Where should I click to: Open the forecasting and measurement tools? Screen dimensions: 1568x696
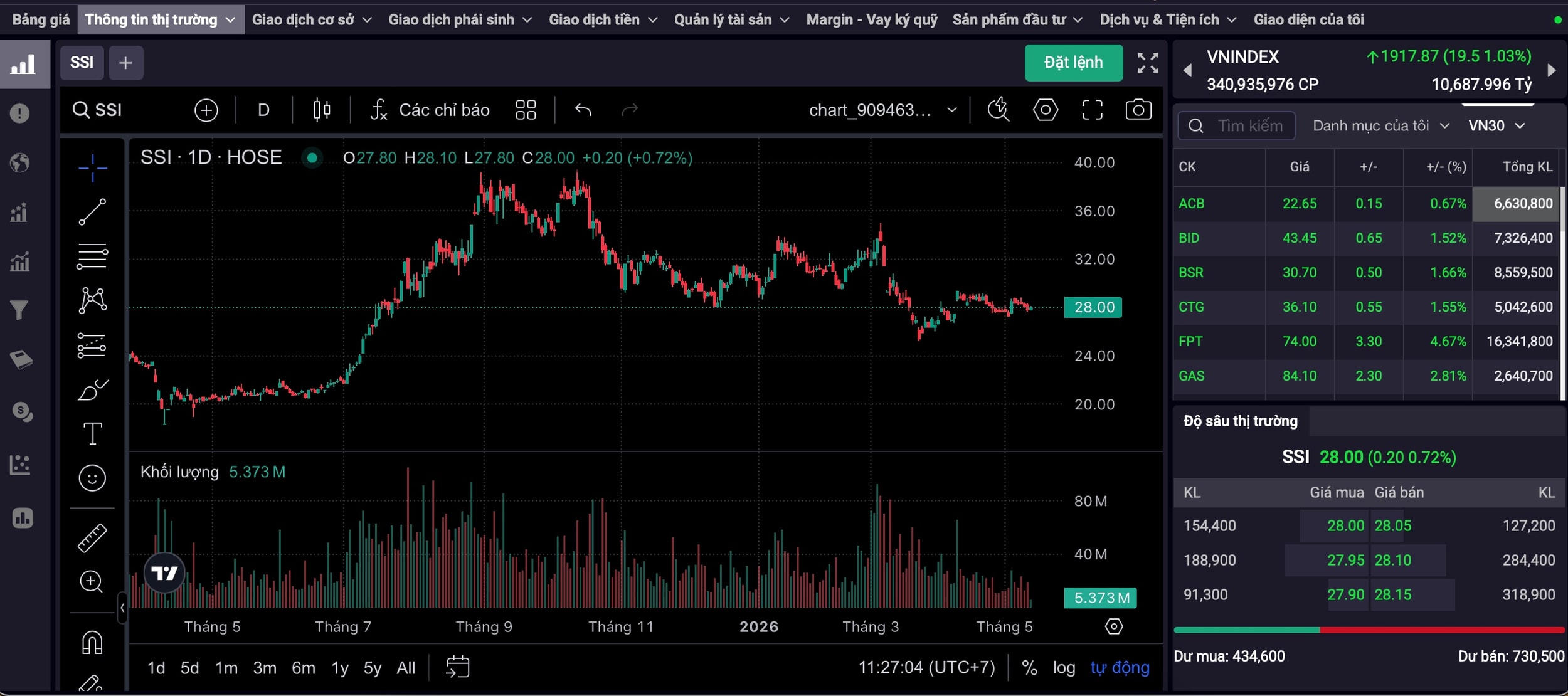92,345
